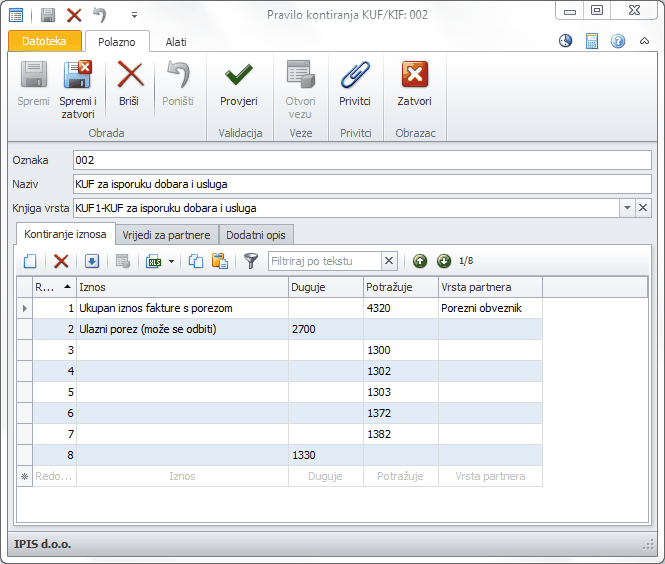The height and width of the screenshot is (564, 665).
Task: Click the Naziv input field
Action: tap(362, 184)
